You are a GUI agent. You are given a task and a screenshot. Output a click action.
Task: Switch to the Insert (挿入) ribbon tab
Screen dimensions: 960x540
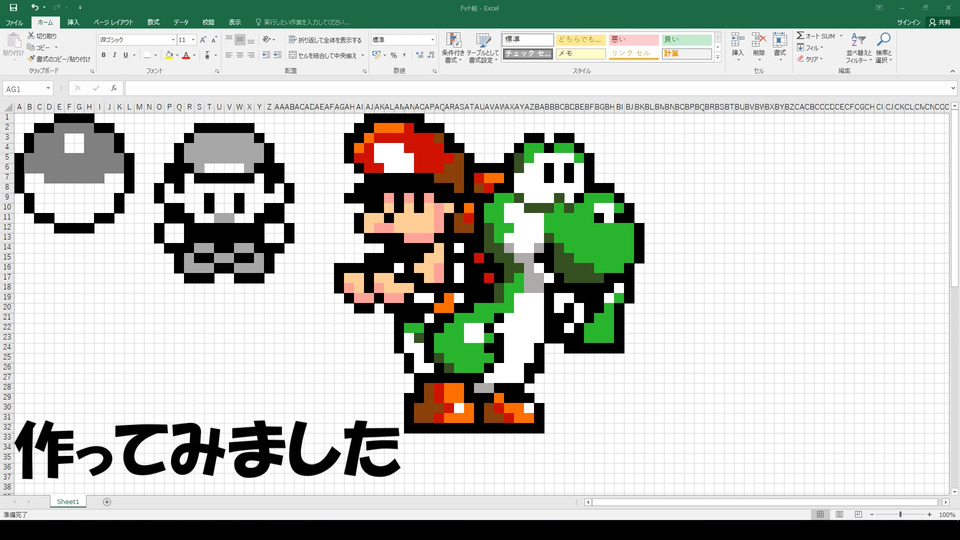[x=73, y=21]
